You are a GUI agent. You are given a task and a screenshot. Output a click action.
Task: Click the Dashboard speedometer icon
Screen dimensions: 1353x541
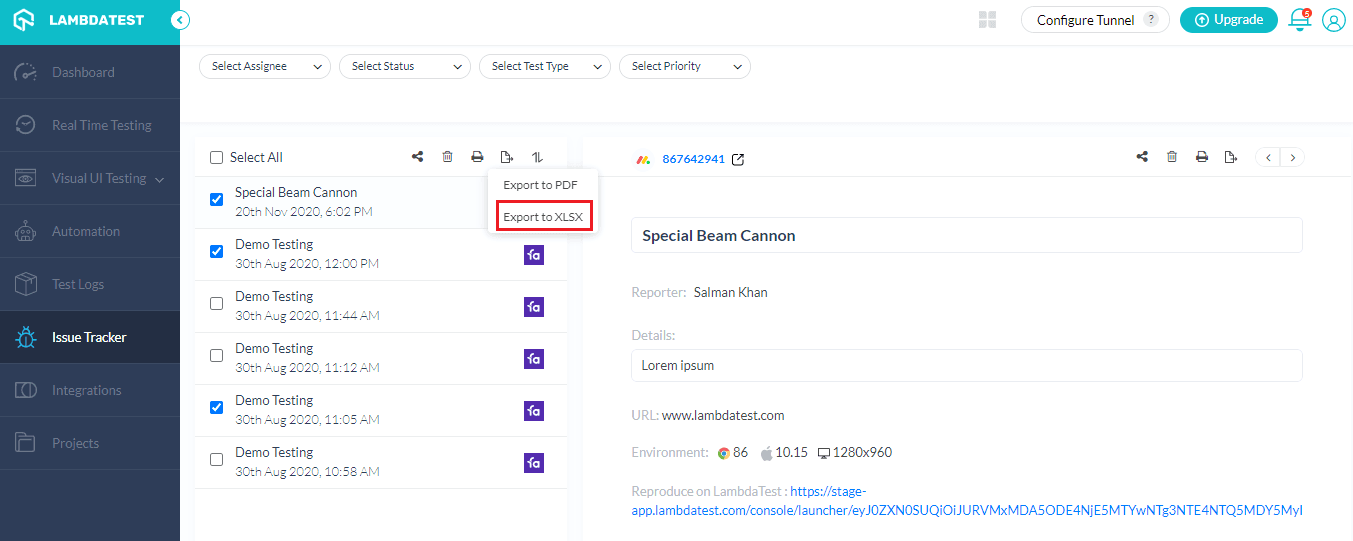(26, 72)
